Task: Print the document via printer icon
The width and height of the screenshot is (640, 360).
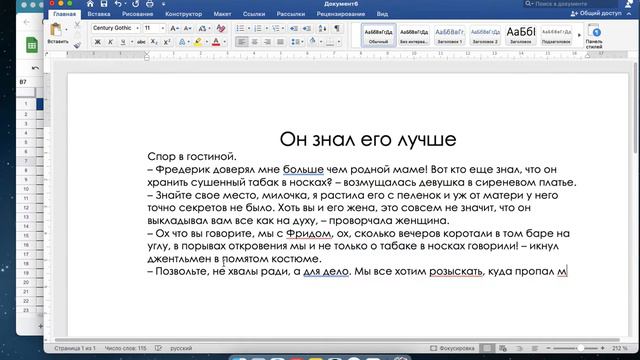Action: 150,4
